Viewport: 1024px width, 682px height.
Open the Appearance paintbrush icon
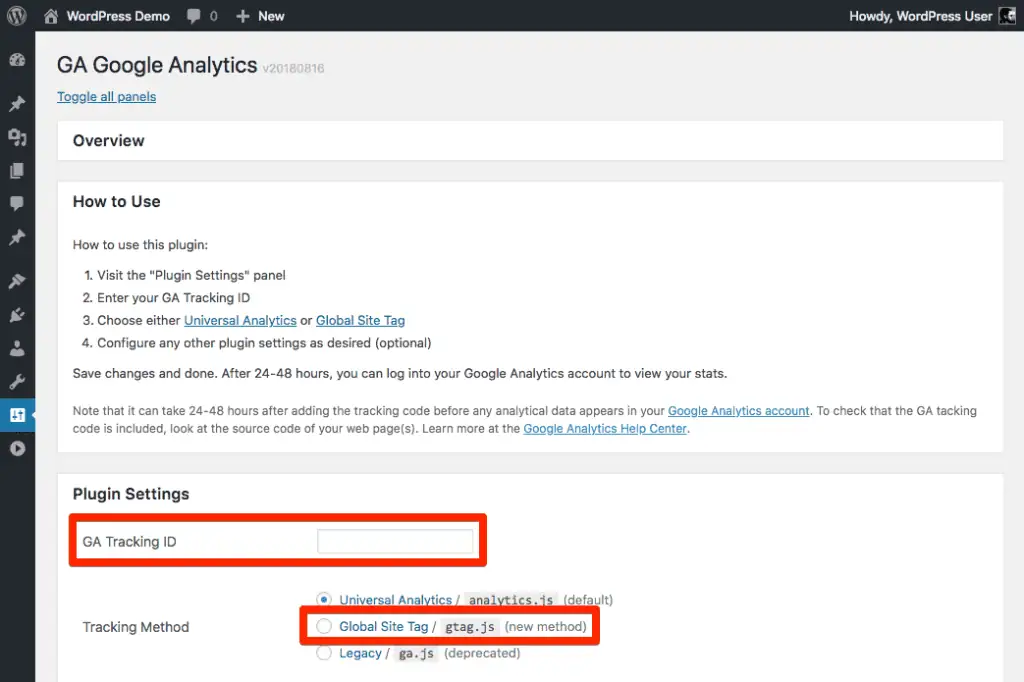point(16,280)
